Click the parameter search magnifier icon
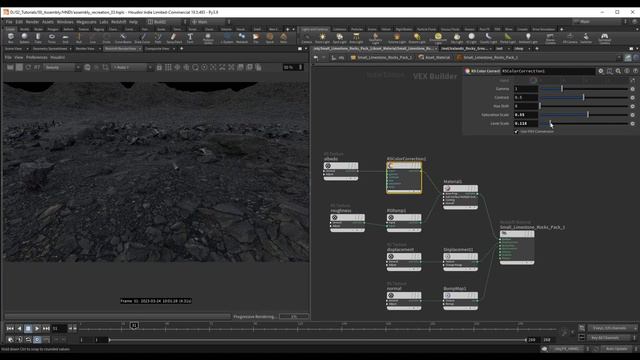The width and height of the screenshot is (640, 360). (x=618, y=71)
